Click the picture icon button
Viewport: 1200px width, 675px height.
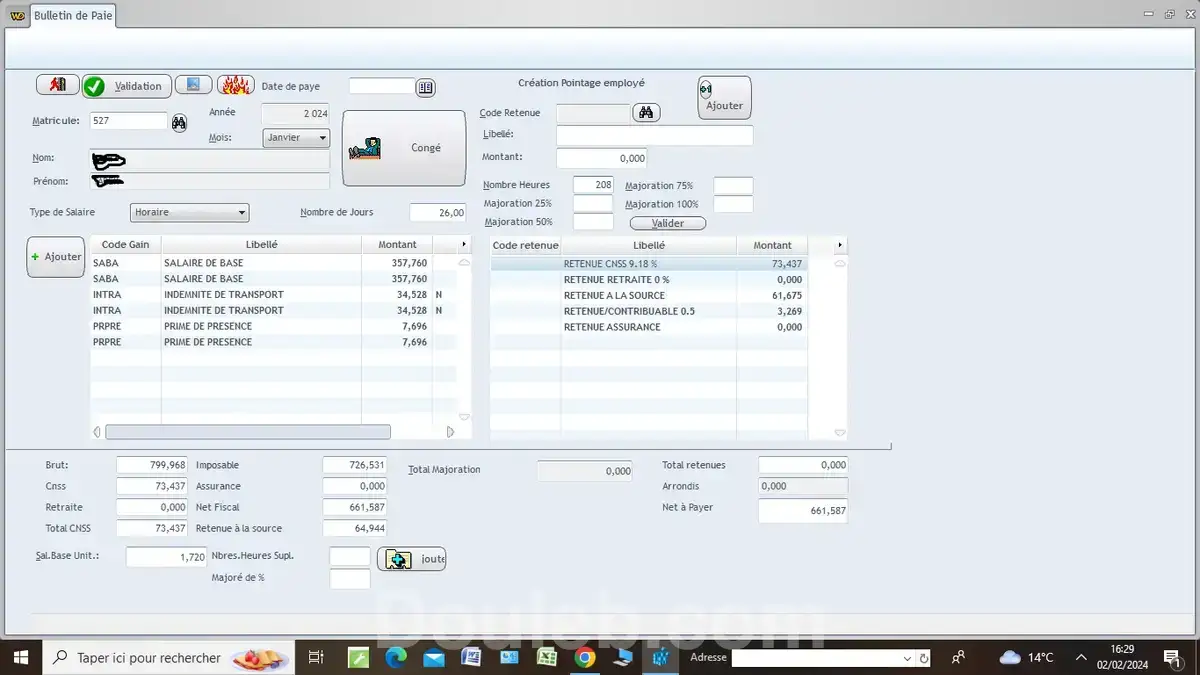pos(194,86)
